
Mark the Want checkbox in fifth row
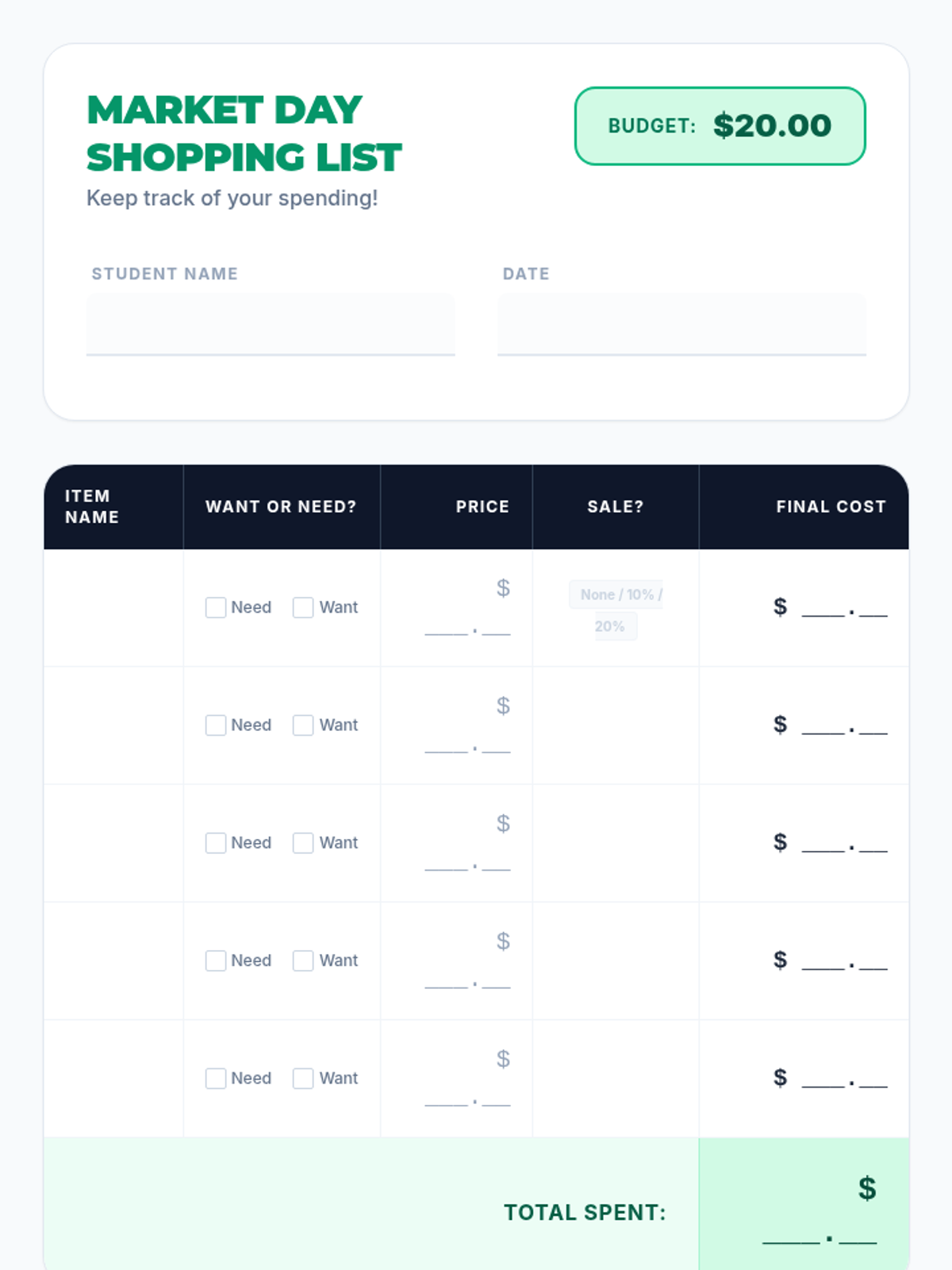tap(303, 1078)
